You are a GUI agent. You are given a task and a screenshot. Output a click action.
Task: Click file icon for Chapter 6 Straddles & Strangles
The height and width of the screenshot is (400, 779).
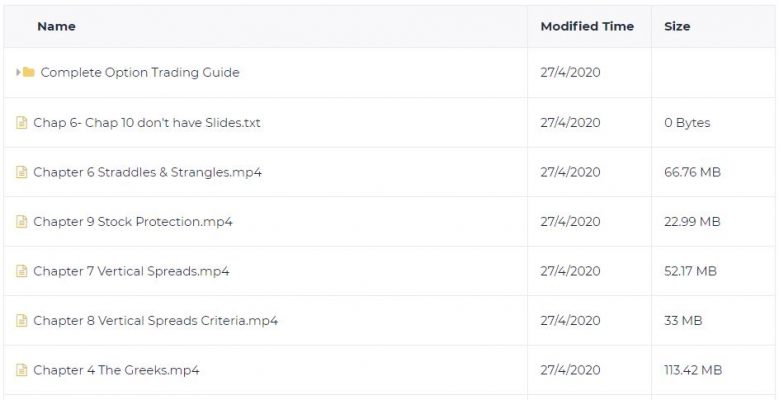[x=21, y=172]
